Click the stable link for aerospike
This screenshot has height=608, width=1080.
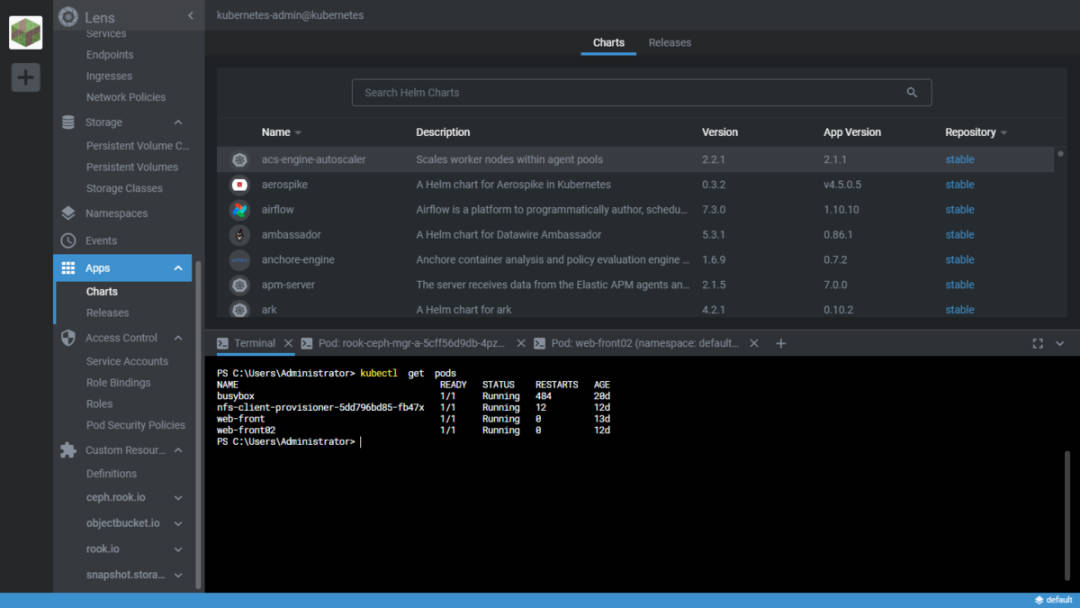pos(959,185)
